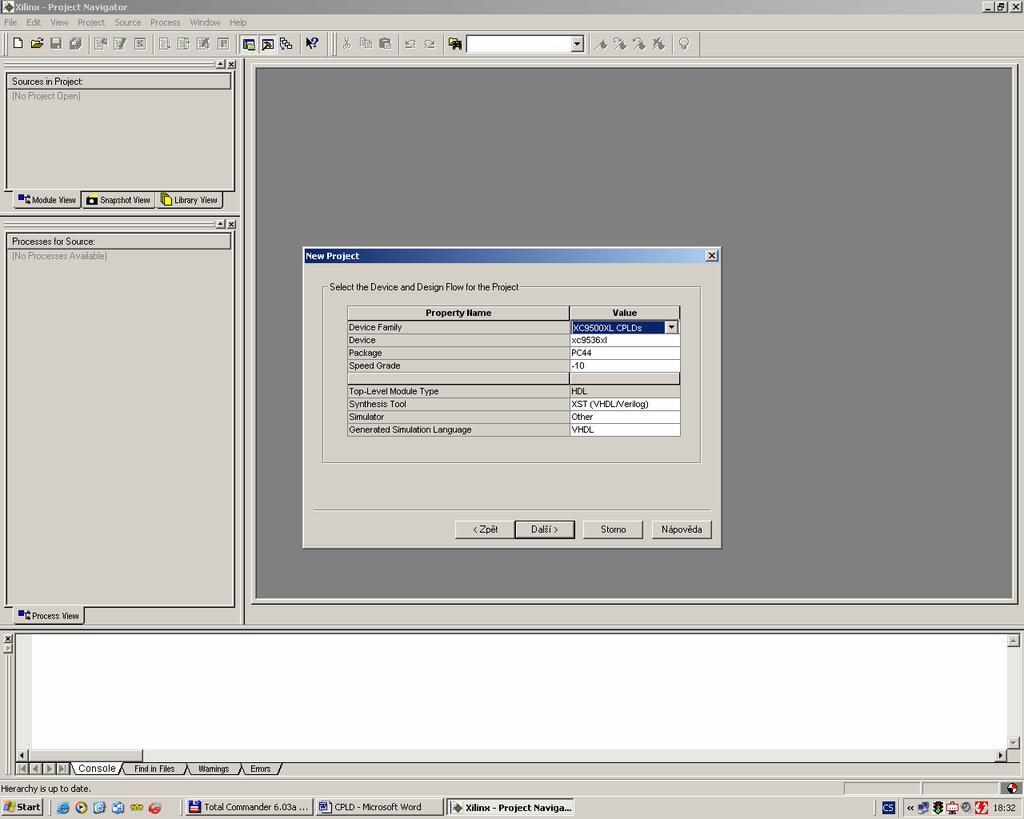This screenshot has height=819, width=1024.
Task: Click the Storno cancel button
Action: (x=613, y=530)
